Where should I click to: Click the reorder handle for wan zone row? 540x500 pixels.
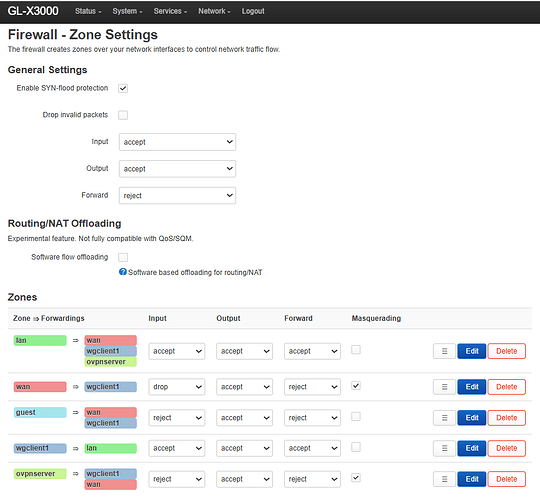(x=444, y=387)
